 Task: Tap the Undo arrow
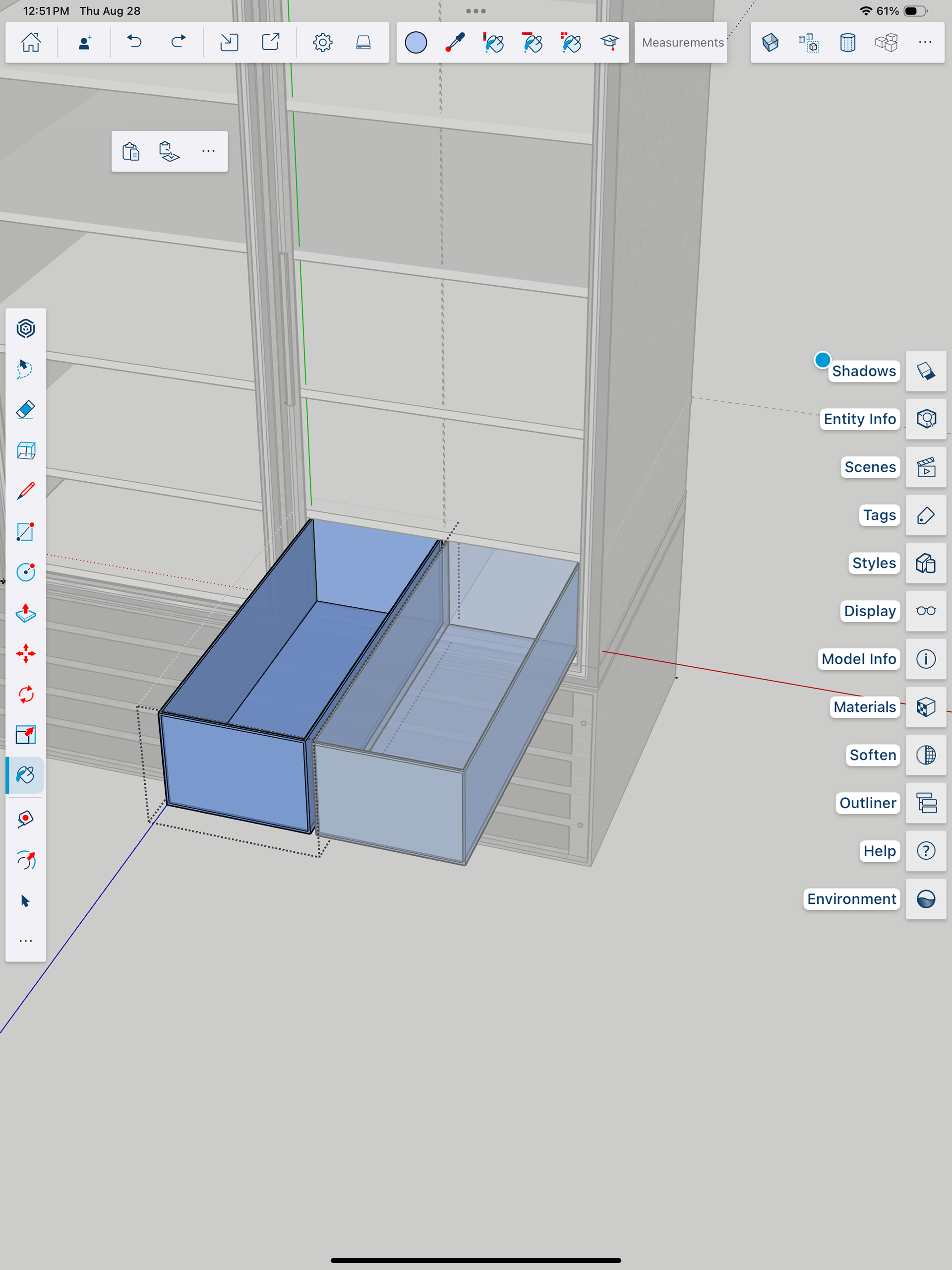click(134, 43)
